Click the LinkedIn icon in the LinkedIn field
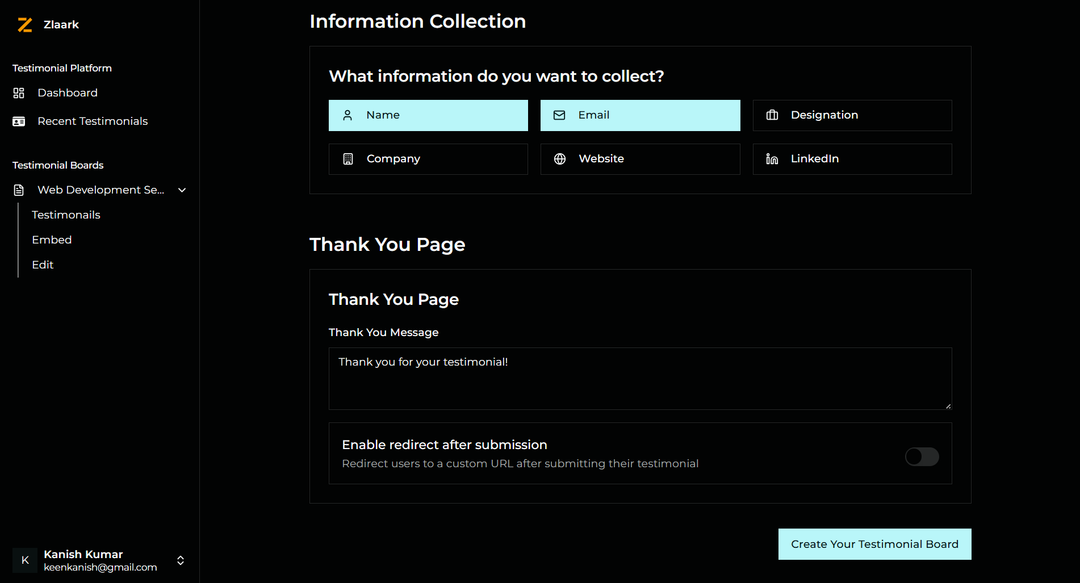Image resolution: width=1080 pixels, height=583 pixels. pos(771,158)
